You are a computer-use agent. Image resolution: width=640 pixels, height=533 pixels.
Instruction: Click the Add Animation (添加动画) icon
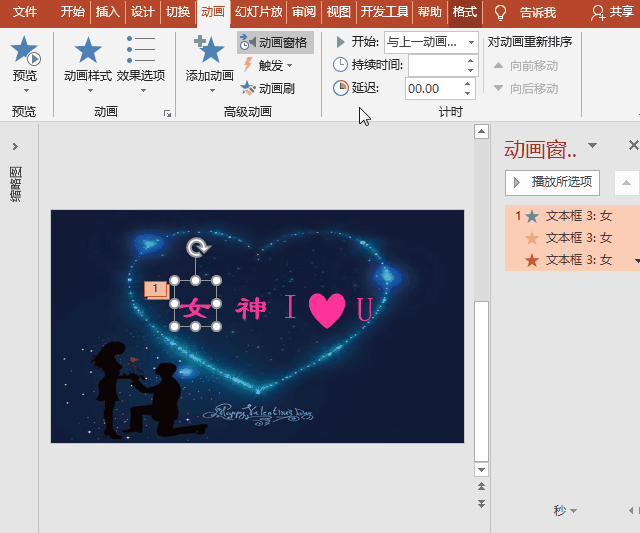(x=210, y=50)
